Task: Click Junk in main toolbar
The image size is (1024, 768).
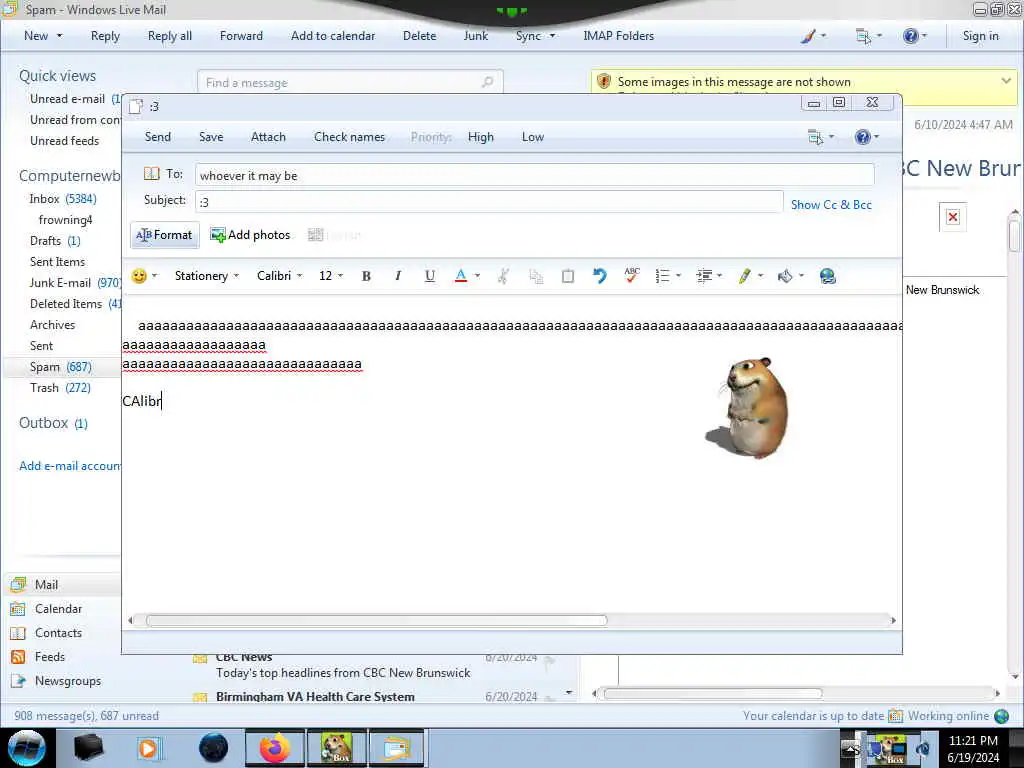Action: coord(475,36)
